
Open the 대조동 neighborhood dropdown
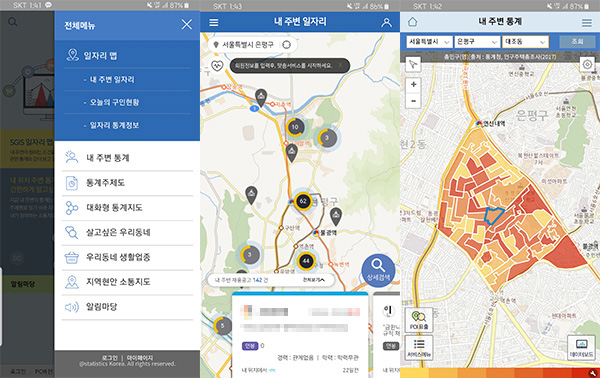[x=525, y=41]
